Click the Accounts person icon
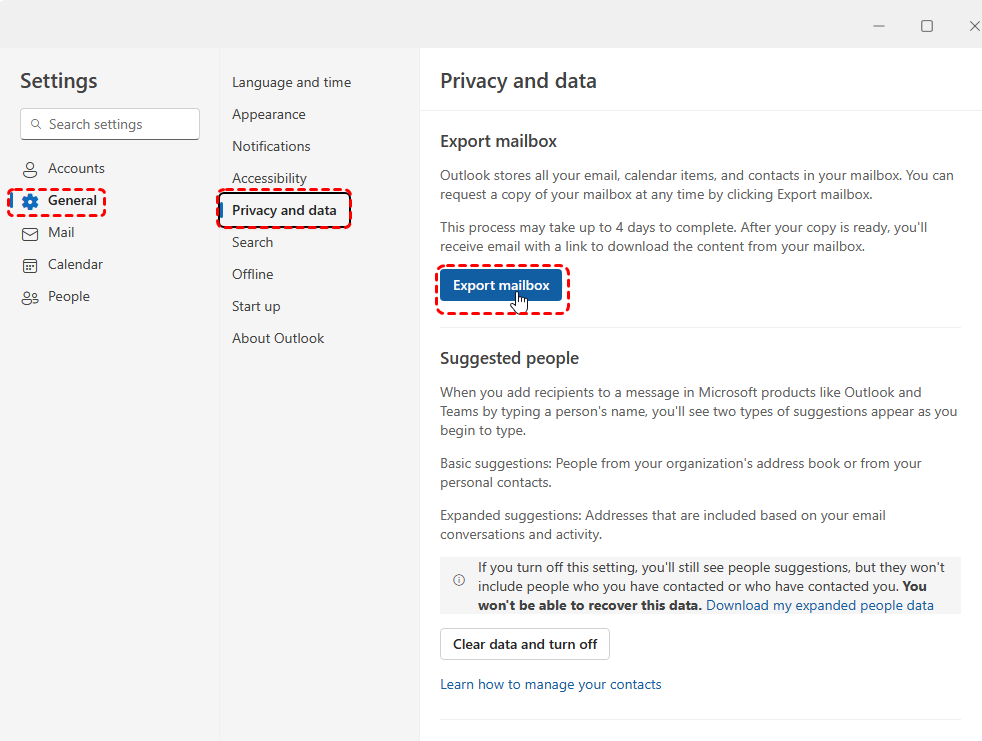 pos(30,169)
